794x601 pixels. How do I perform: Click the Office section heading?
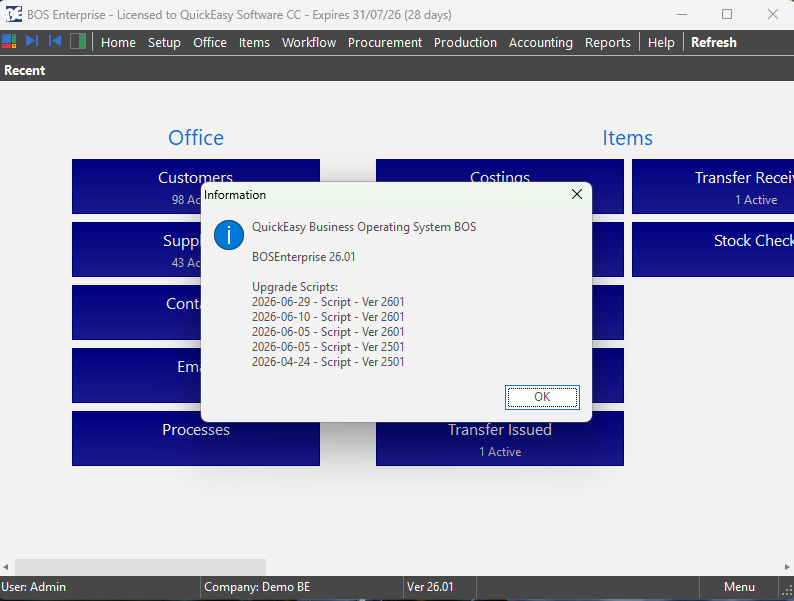click(x=196, y=138)
